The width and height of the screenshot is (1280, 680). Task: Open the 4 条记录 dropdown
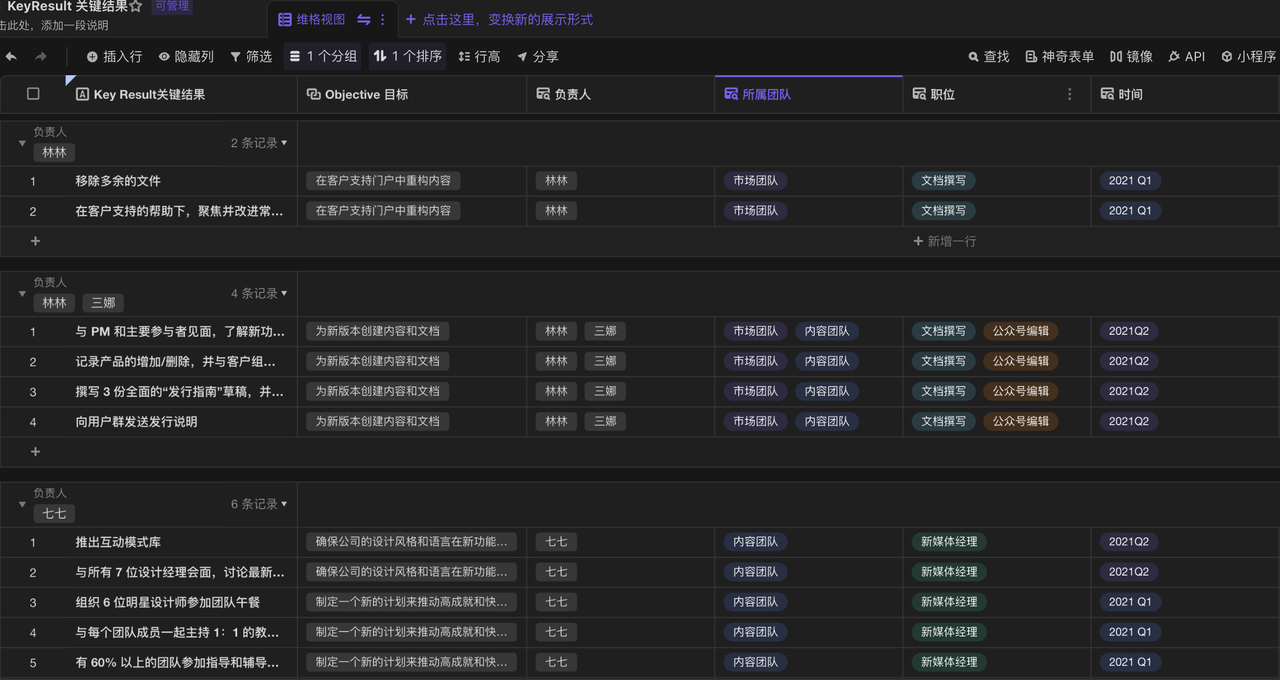click(x=259, y=293)
